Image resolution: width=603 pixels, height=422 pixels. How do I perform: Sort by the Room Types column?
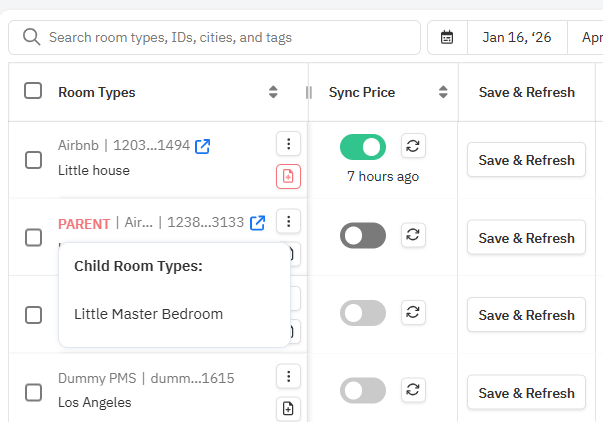point(273,92)
